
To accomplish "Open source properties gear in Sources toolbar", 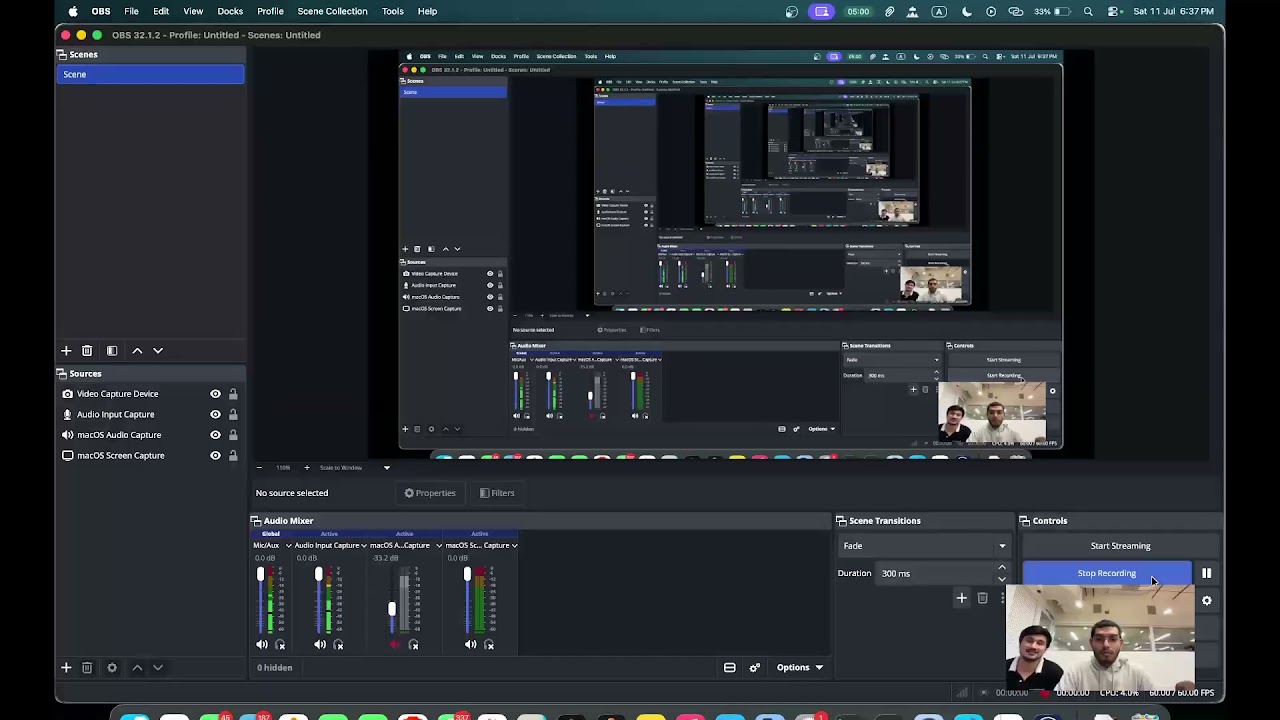I will point(112,667).
